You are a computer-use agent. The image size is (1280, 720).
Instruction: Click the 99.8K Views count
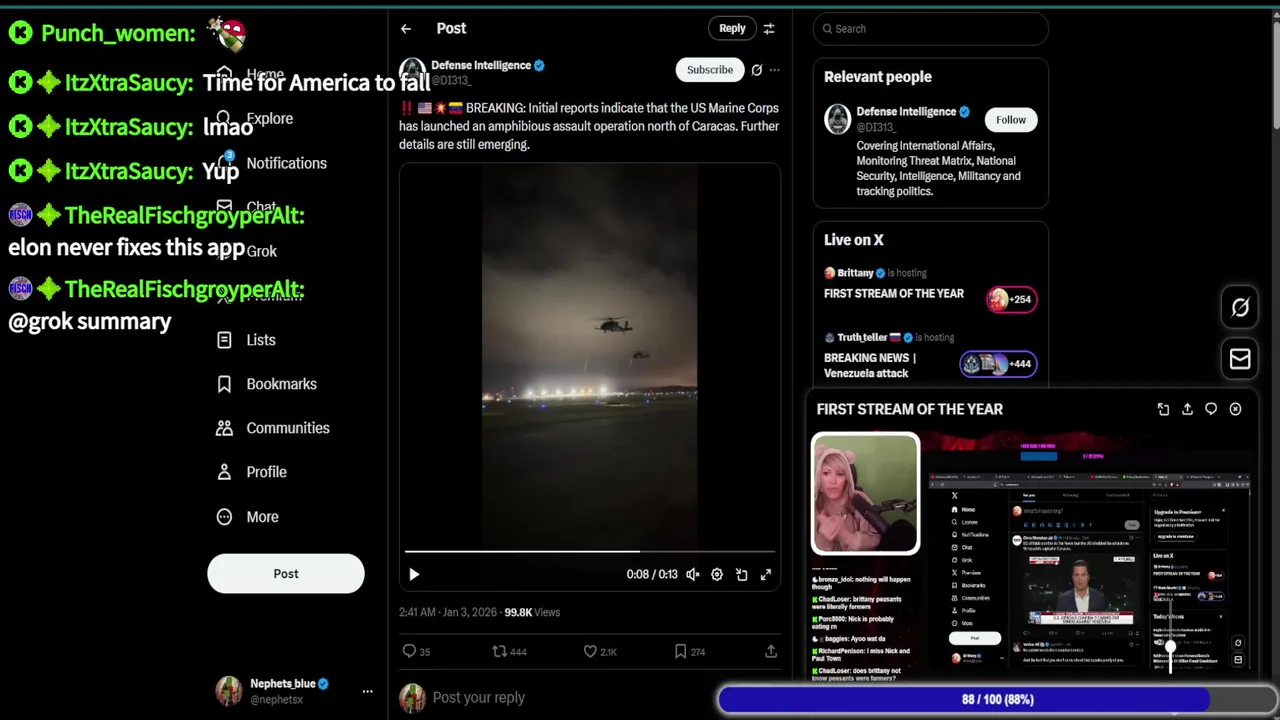pyautogui.click(x=532, y=612)
